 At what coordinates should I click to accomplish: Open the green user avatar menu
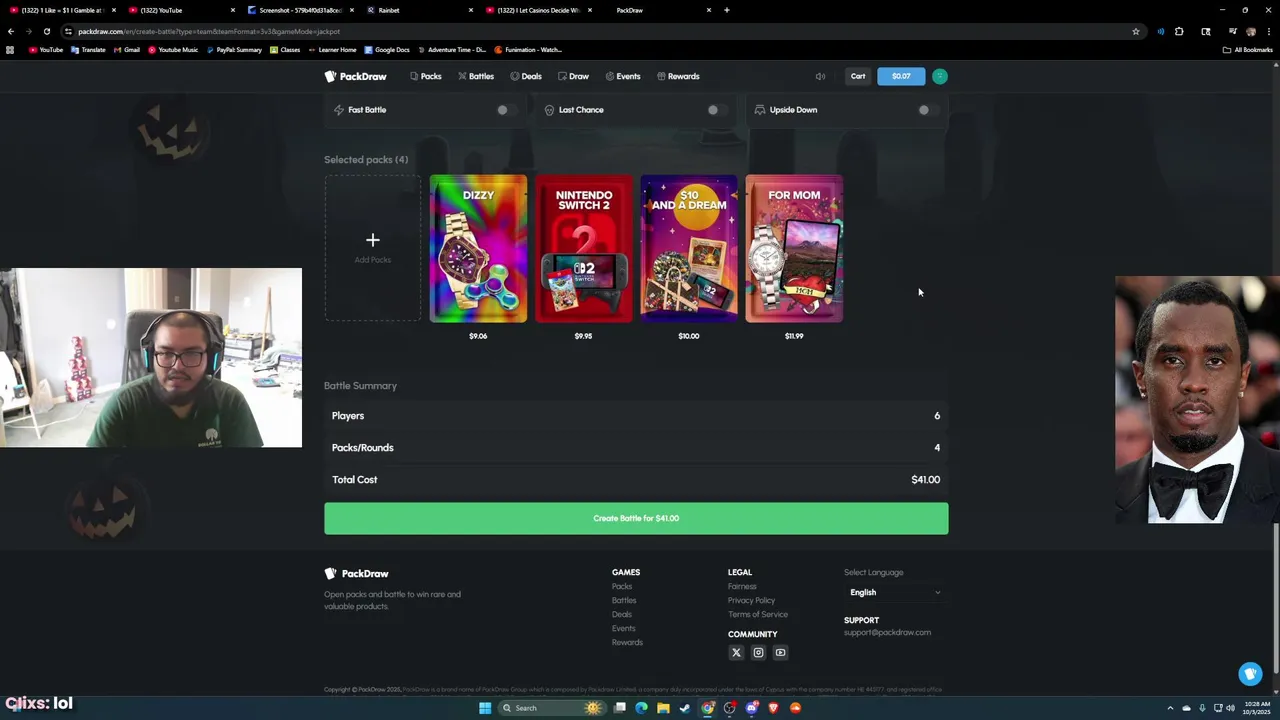(x=940, y=76)
